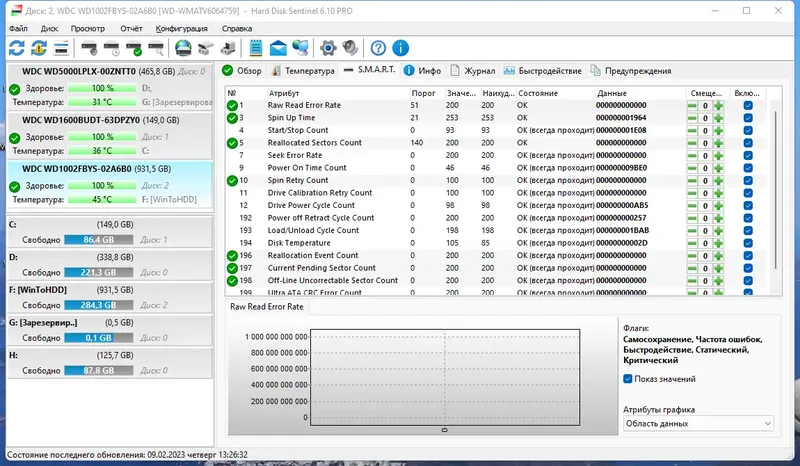
Task: Toggle enable checkbox for Load/Unload Cycle Count
Action: pos(748,230)
